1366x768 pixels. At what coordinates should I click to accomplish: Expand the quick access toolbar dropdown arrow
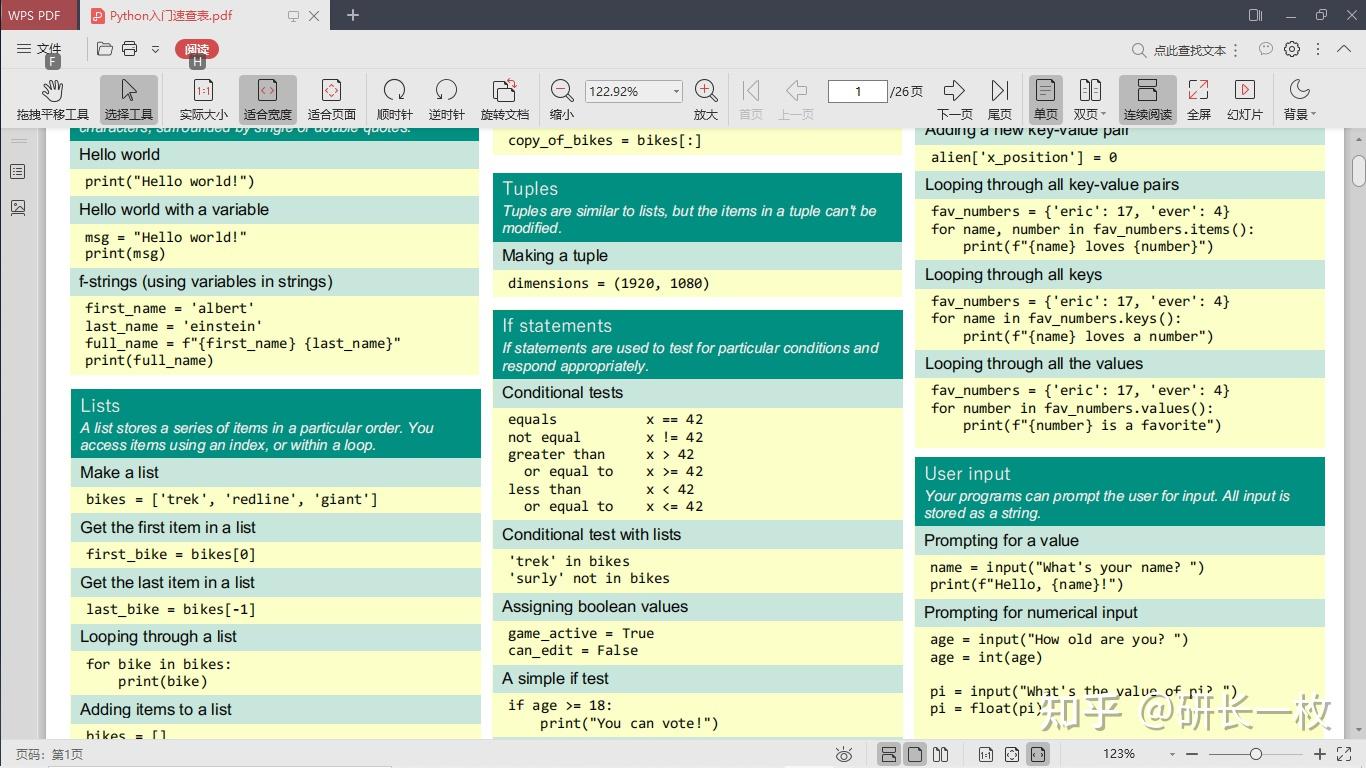(x=155, y=49)
